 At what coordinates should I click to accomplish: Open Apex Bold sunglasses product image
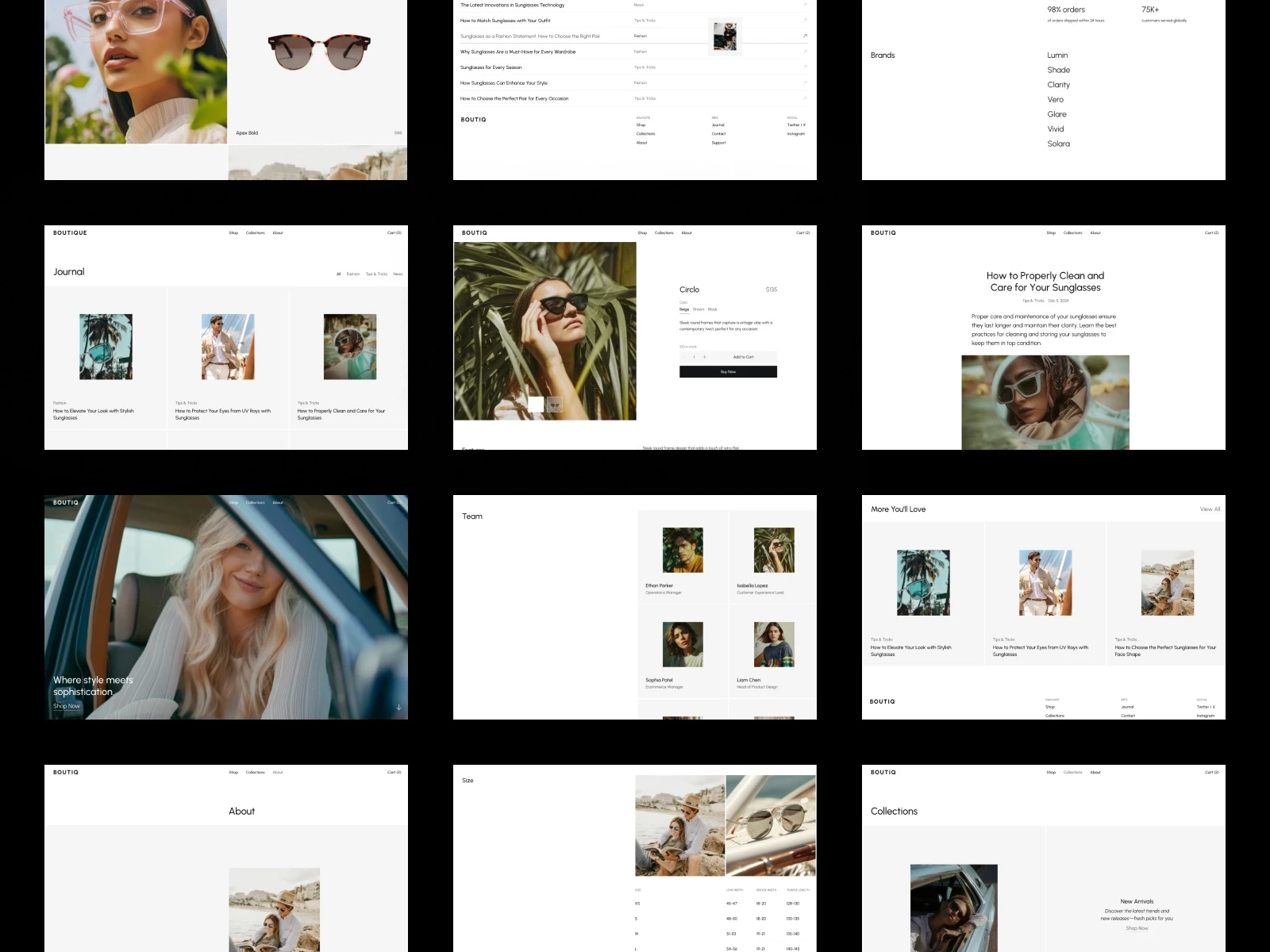319,52
